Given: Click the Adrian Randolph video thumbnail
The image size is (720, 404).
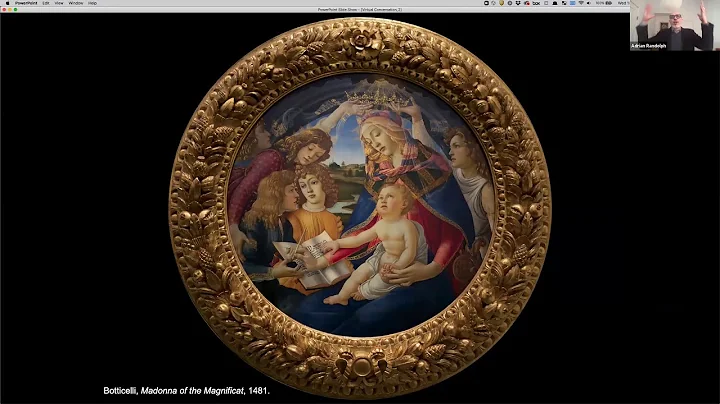Looking at the screenshot, I should (675, 25).
